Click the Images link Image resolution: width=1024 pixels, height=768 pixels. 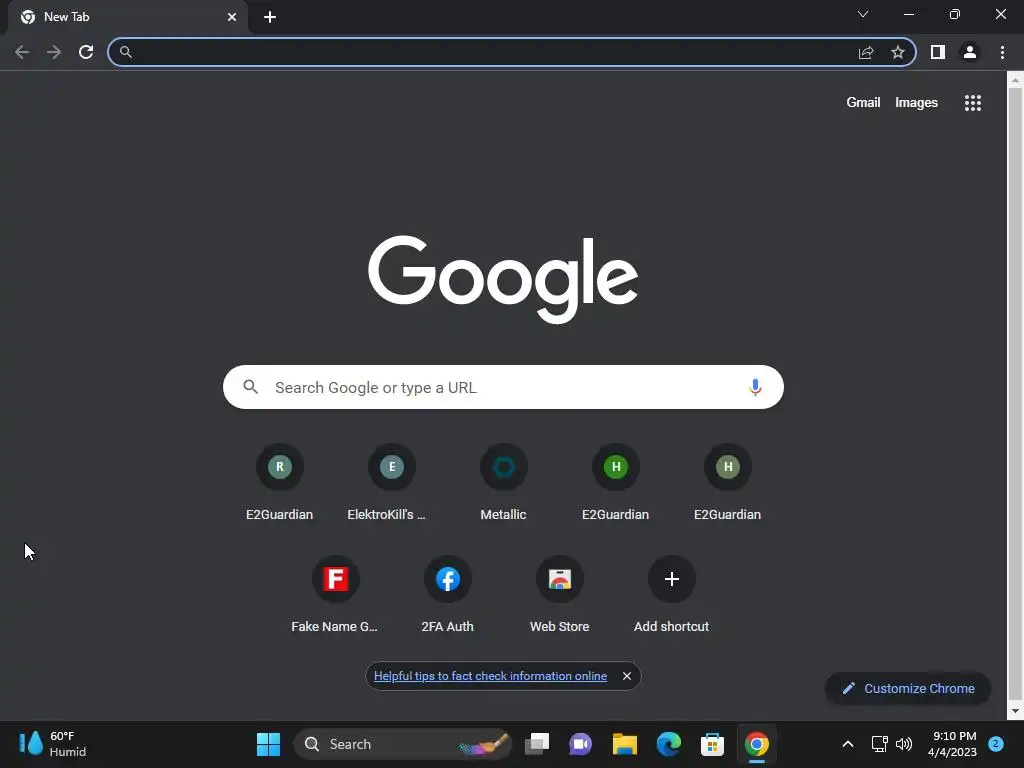coord(916,103)
